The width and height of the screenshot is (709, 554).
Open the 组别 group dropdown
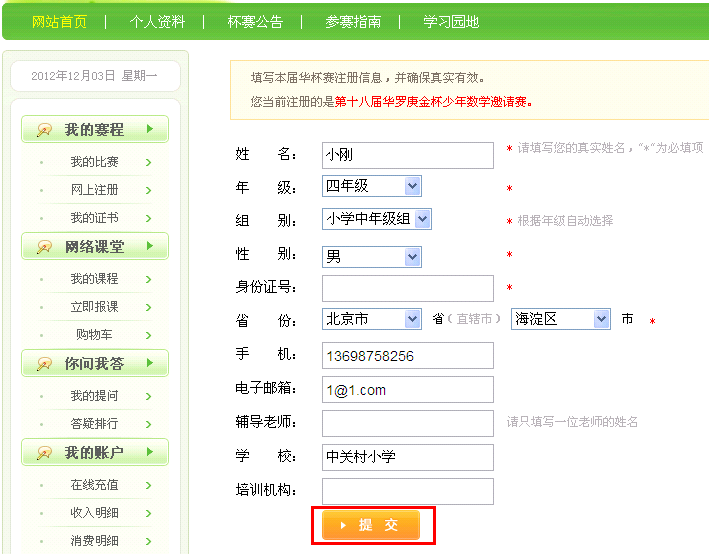coord(421,219)
